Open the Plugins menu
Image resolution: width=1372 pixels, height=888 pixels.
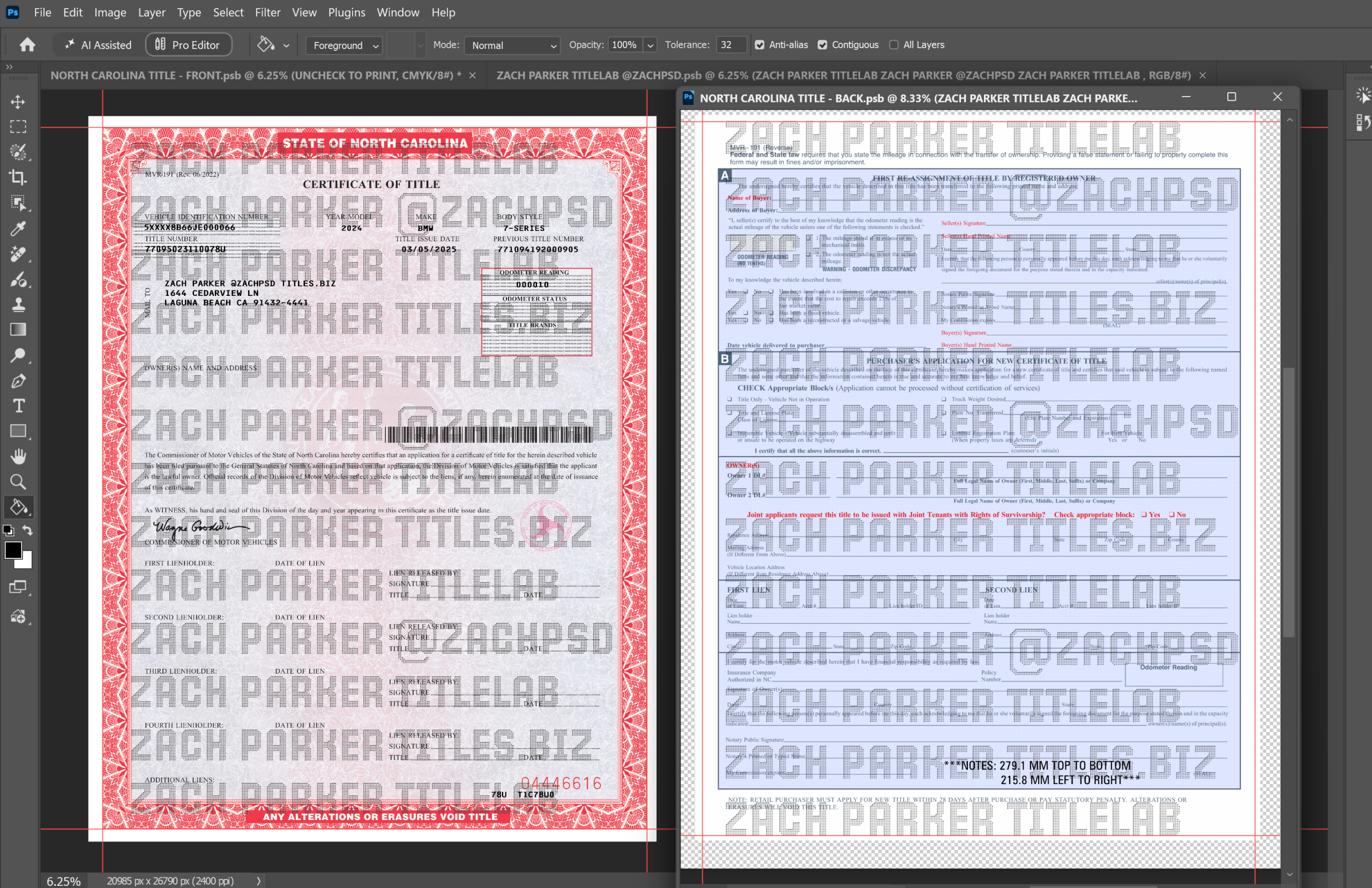tap(346, 12)
